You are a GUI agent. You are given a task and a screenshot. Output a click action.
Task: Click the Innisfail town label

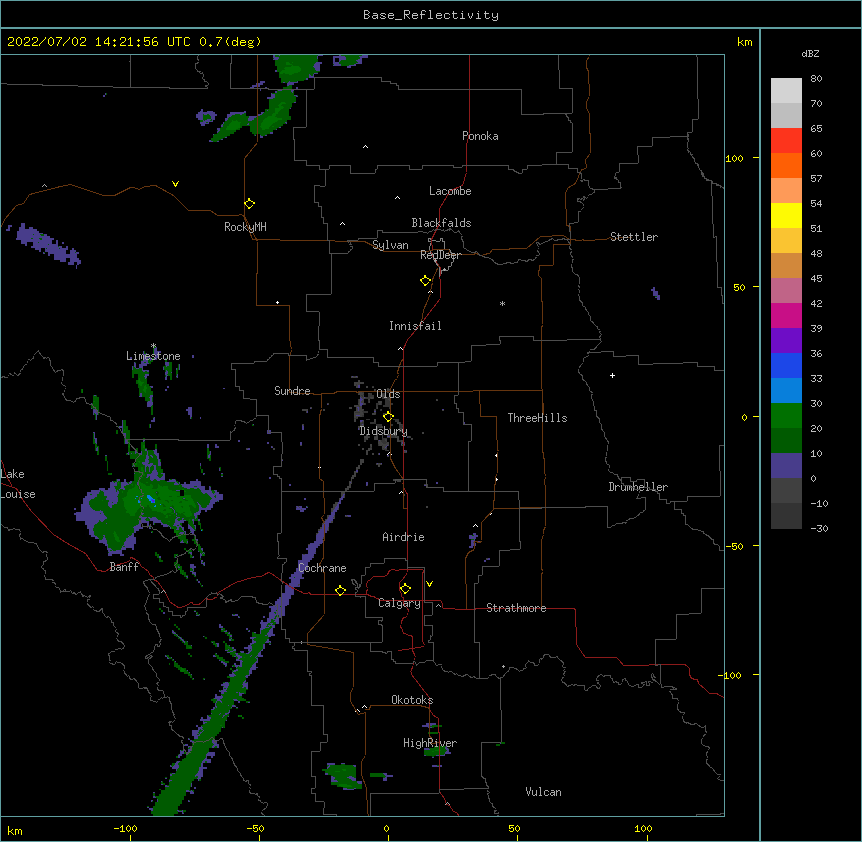415,326
